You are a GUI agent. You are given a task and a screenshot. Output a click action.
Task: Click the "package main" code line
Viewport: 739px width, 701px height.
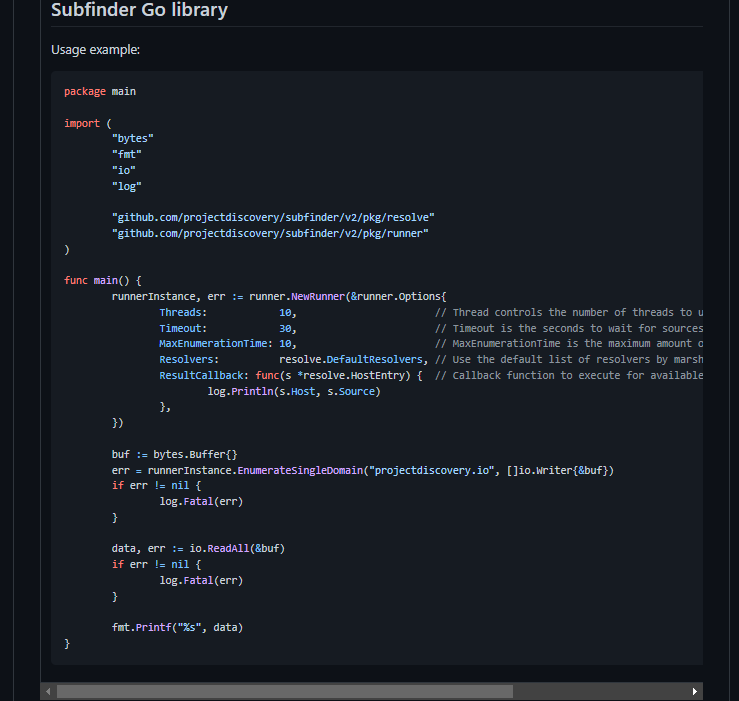tap(100, 91)
